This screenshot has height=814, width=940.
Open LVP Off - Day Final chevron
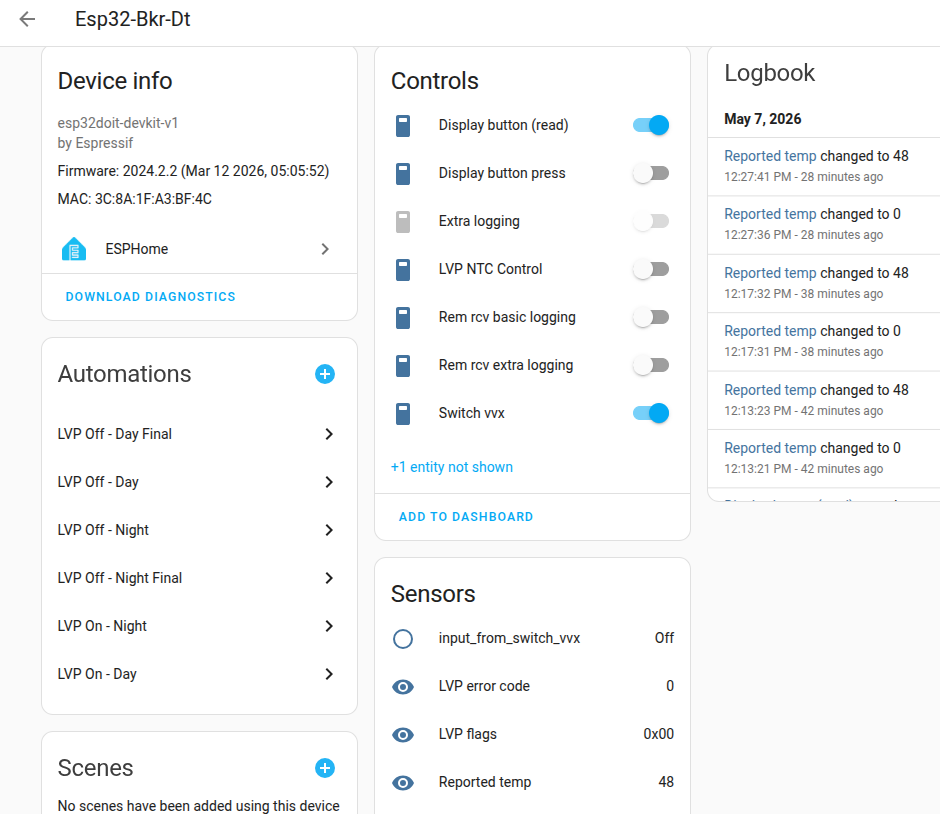tap(329, 434)
